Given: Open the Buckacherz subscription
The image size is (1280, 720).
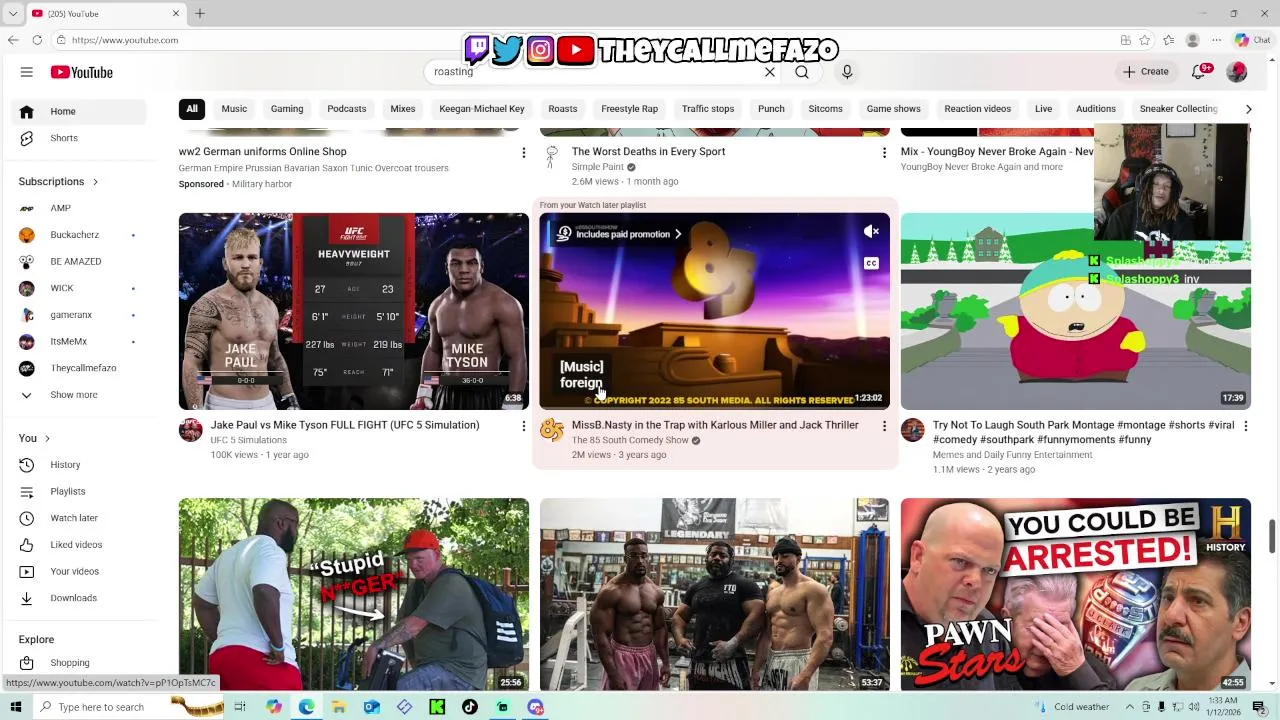Looking at the screenshot, I should click(x=80, y=235).
